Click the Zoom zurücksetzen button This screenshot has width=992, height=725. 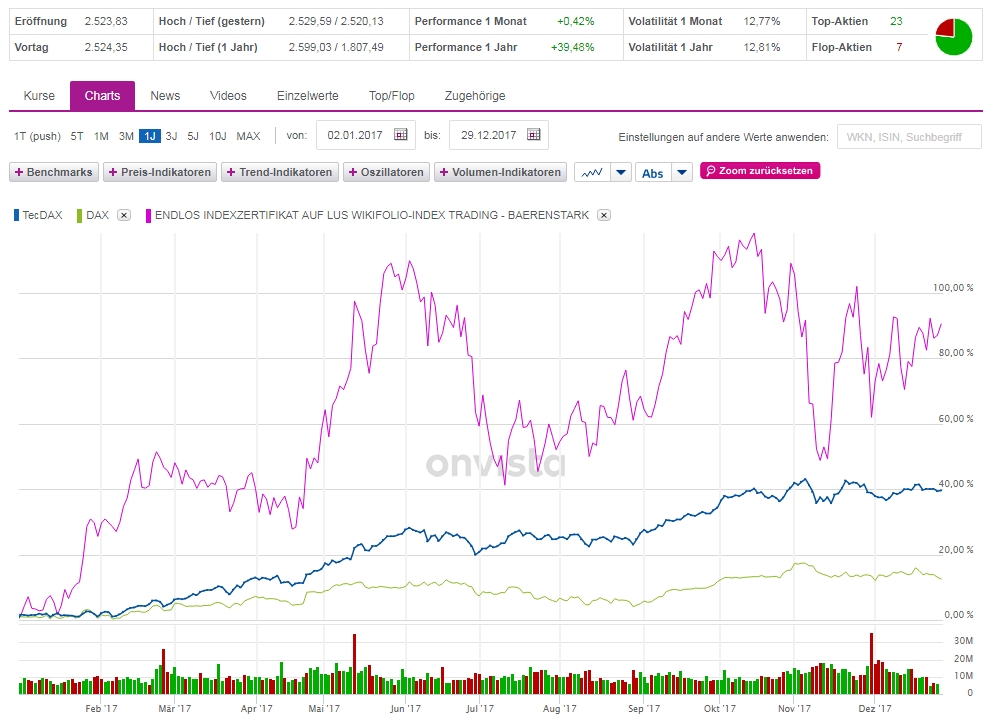click(761, 171)
